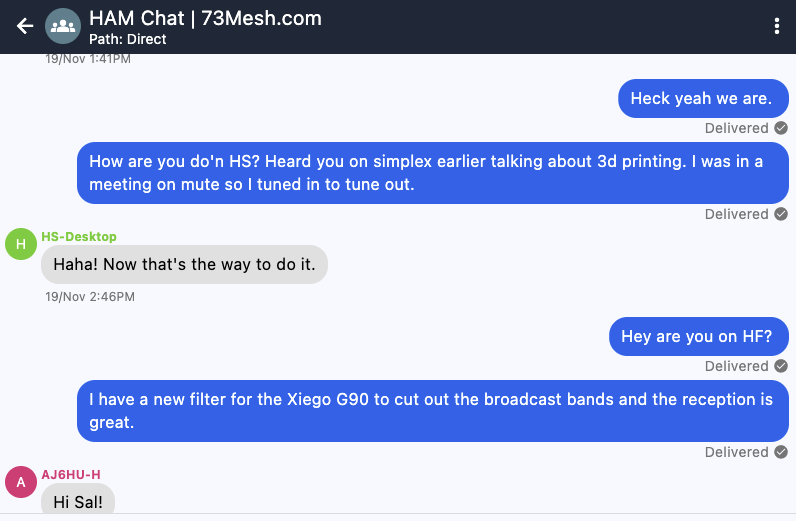Click the 19/Nov 2:46PM timestamp
Viewport: 796px width, 521px height.
point(90,297)
